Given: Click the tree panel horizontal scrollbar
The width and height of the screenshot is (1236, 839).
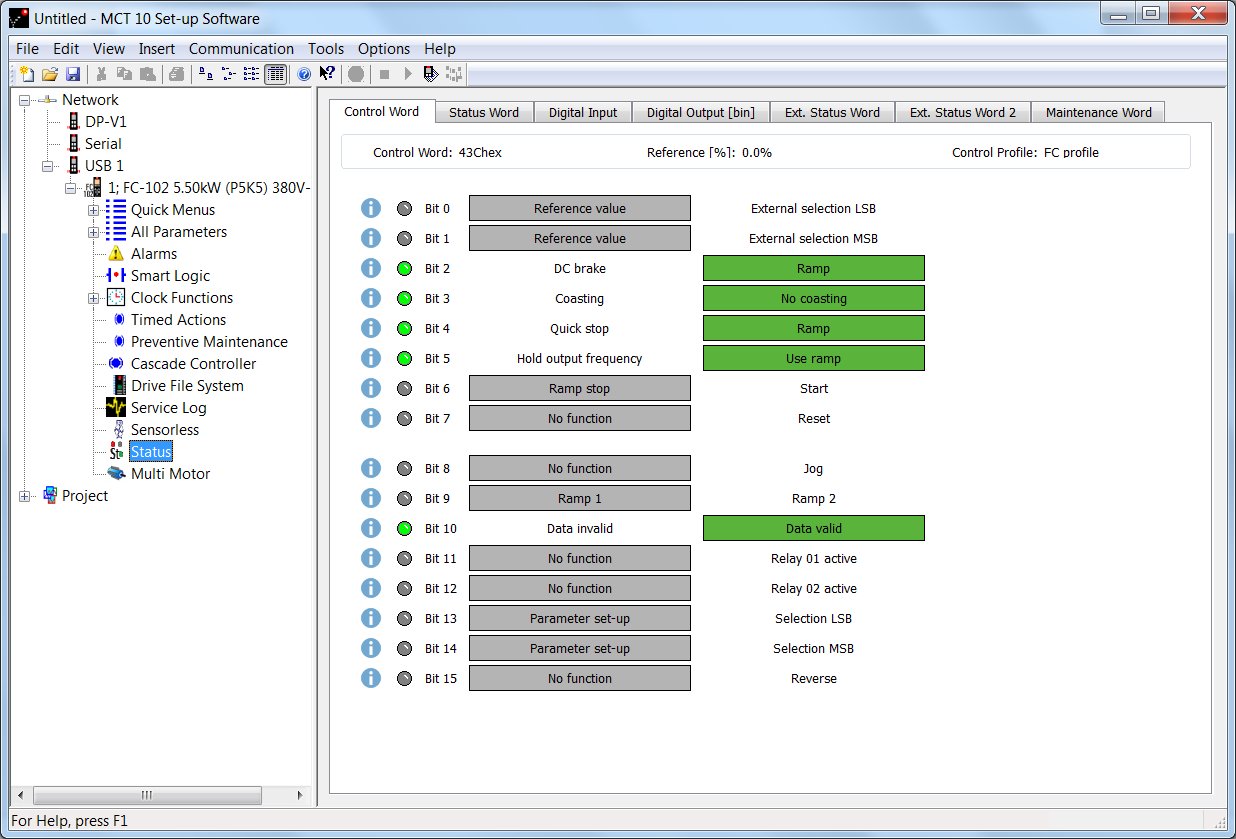Looking at the screenshot, I should (x=146, y=795).
